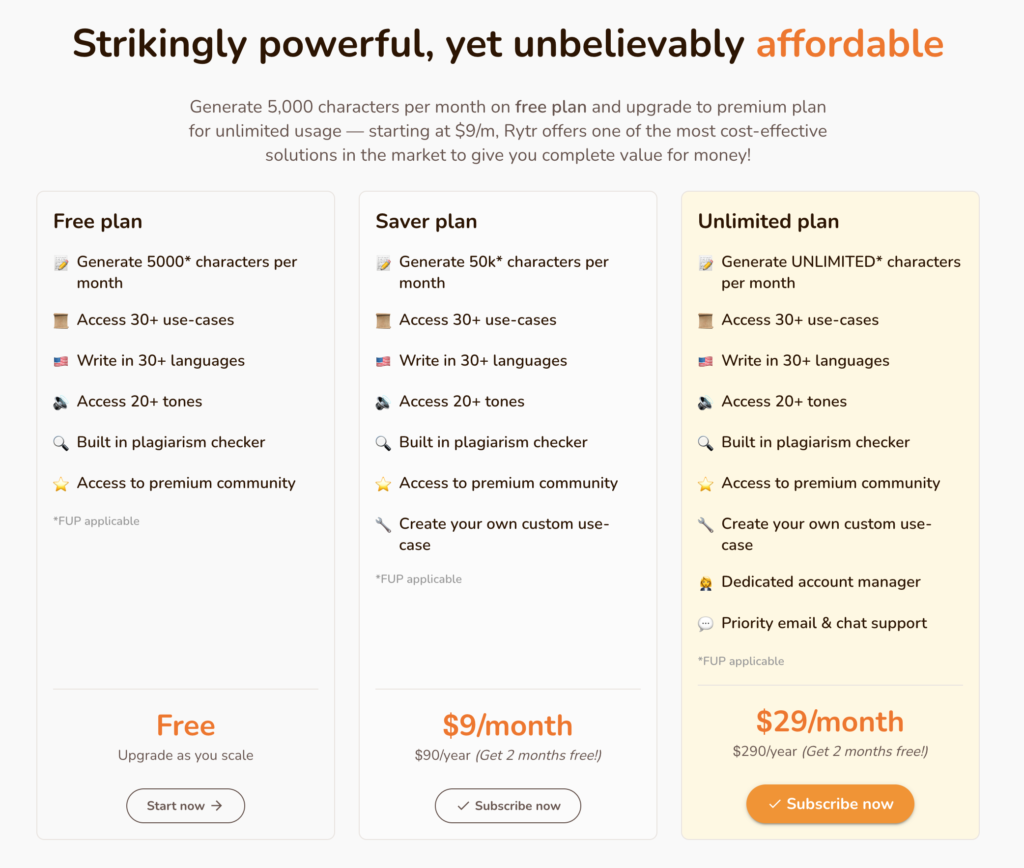Click the chat bubble icon for priority support
Screen dimensions: 1024x868
(705, 624)
